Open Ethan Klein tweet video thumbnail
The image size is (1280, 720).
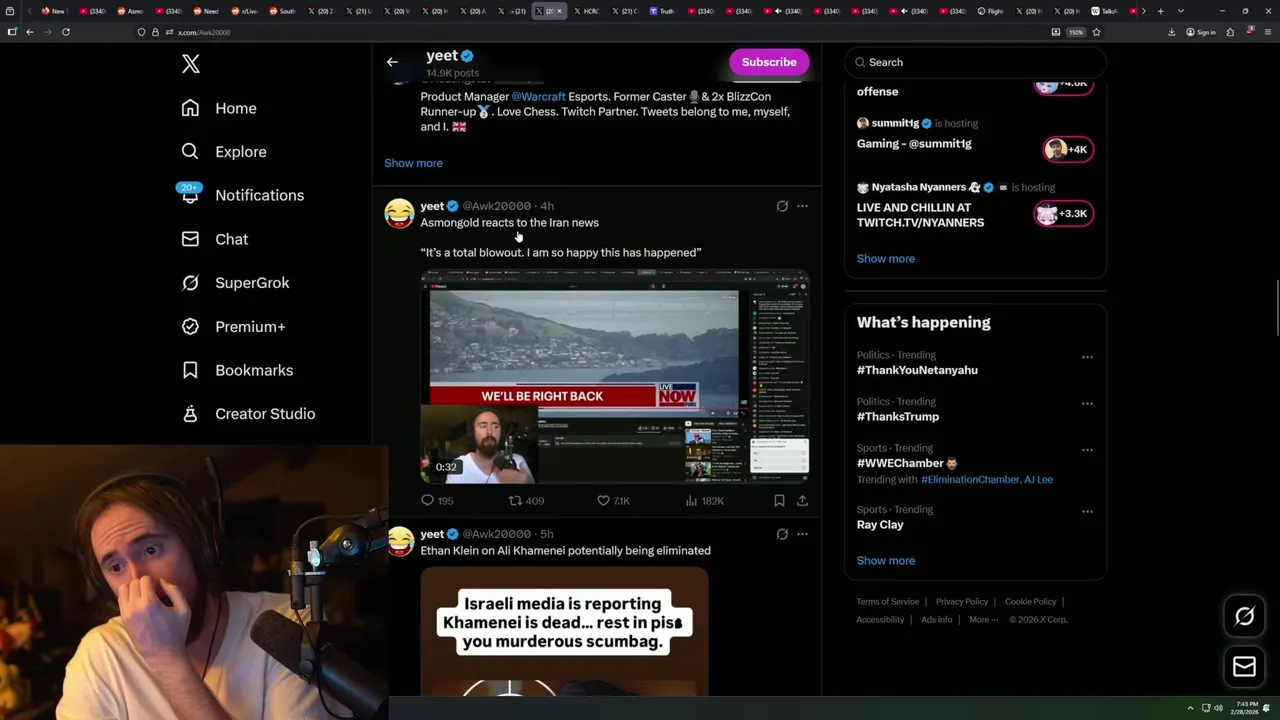(564, 632)
